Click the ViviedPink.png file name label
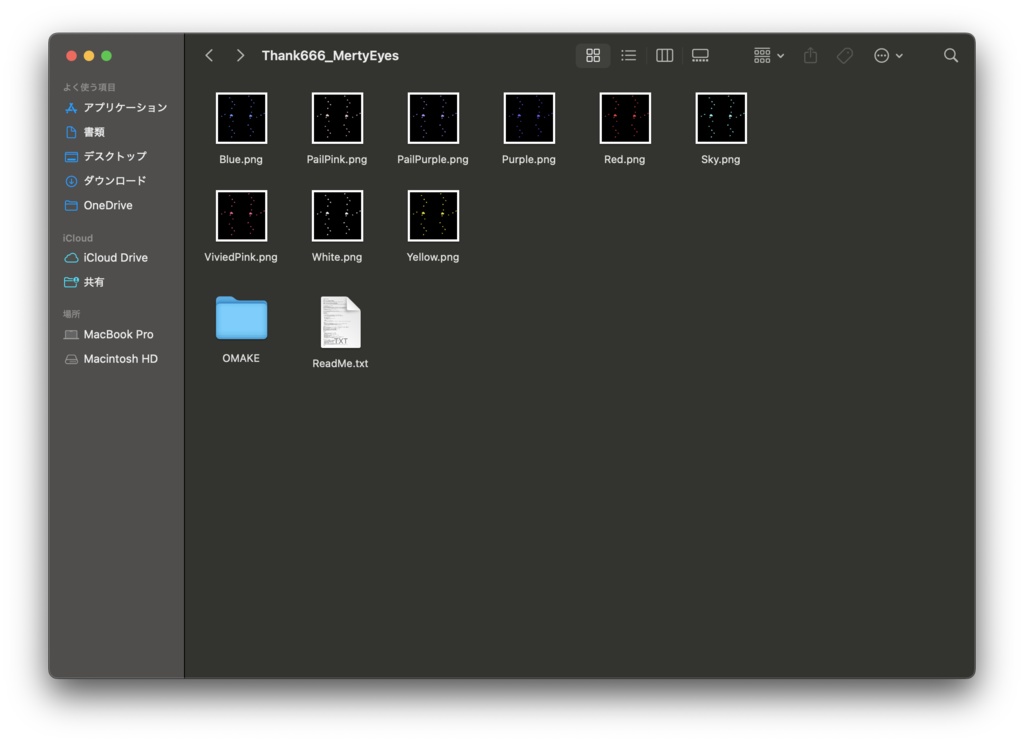This screenshot has height=743, width=1024. [x=241, y=257]
